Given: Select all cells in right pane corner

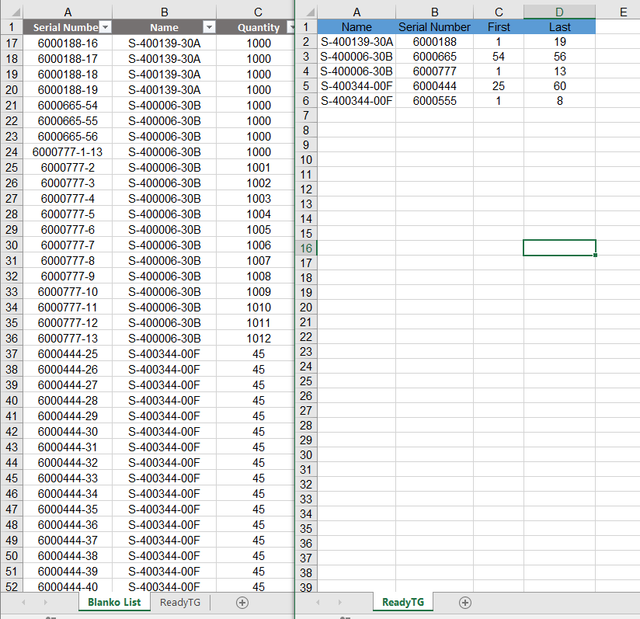Looking at the screenshot, I should click(x=306, y=12).
